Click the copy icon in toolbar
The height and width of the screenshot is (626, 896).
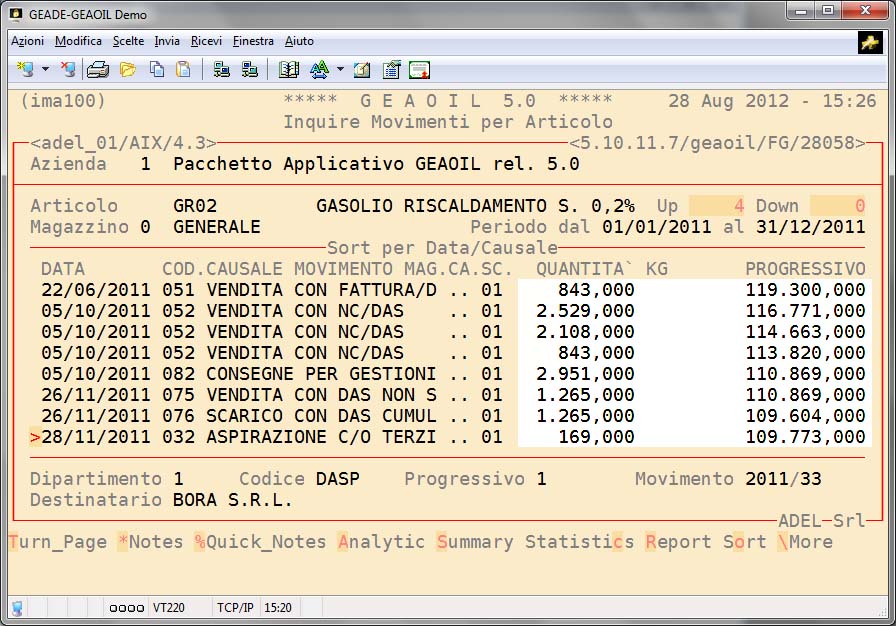pyautogui.click(x=156, y=70)
